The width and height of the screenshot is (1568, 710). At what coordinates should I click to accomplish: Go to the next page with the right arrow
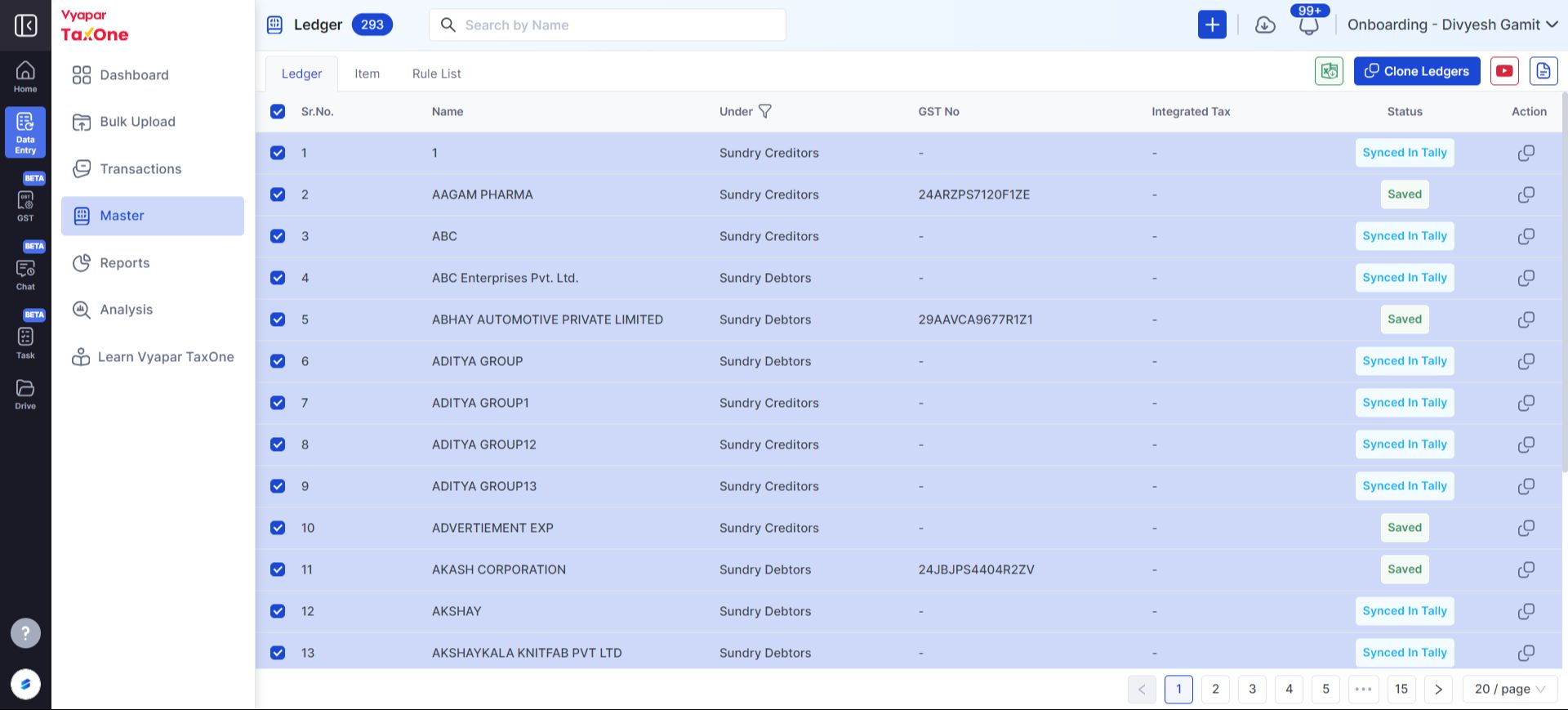pyautogui.click(x=1438, y=689)
